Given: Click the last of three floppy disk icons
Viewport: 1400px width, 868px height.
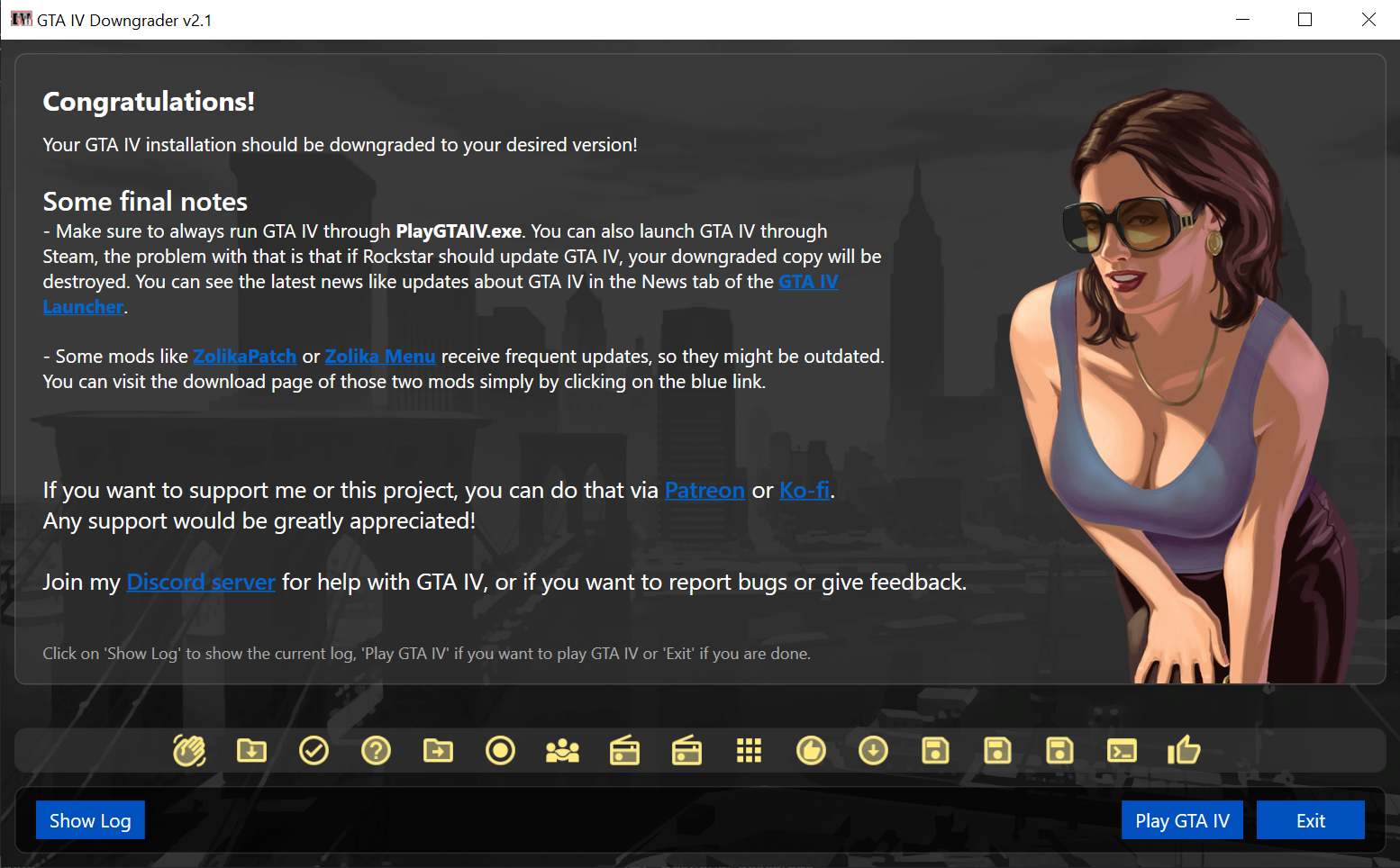Looking at the screenshot, I should coord(1059,750).
